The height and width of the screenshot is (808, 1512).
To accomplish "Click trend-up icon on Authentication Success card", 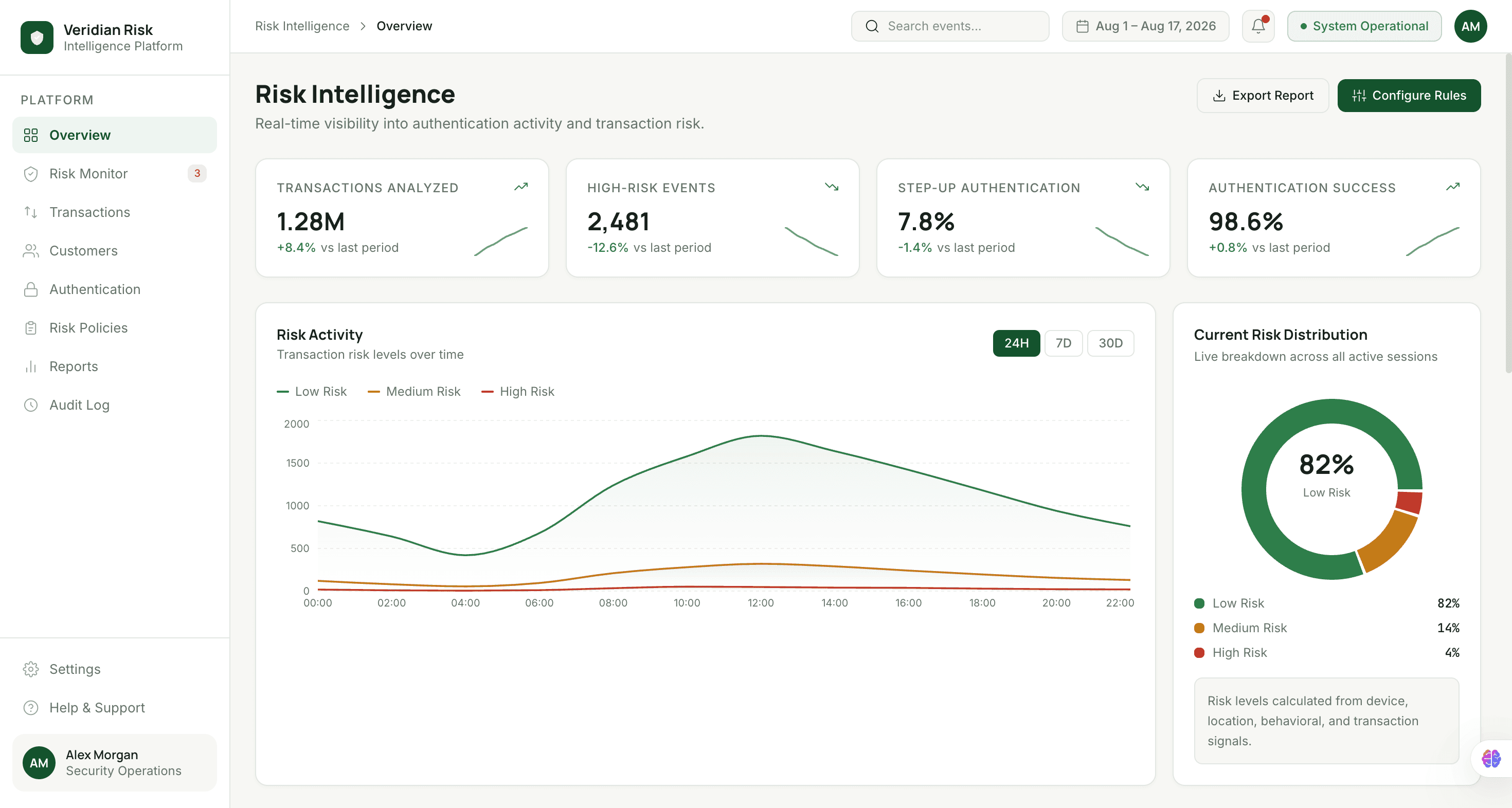I will point(1452,187).
